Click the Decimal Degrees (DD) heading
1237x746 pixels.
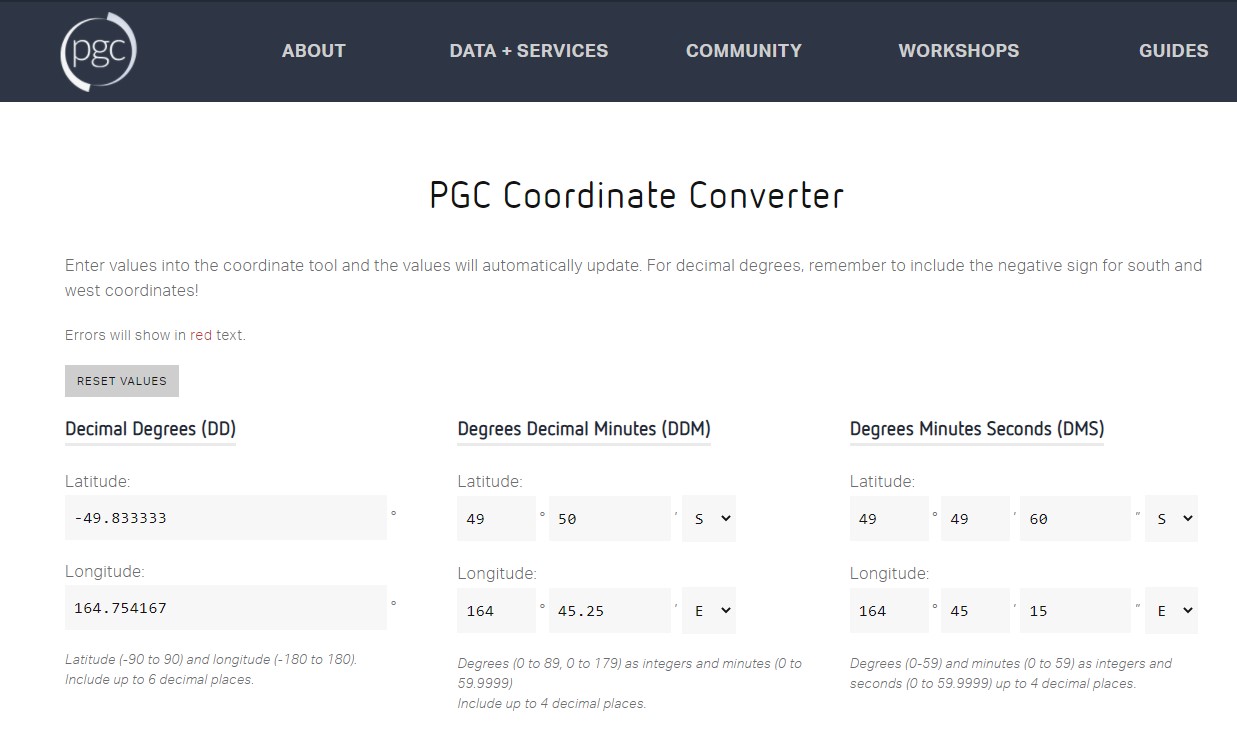pyautogui.click(x=150, y=429)
